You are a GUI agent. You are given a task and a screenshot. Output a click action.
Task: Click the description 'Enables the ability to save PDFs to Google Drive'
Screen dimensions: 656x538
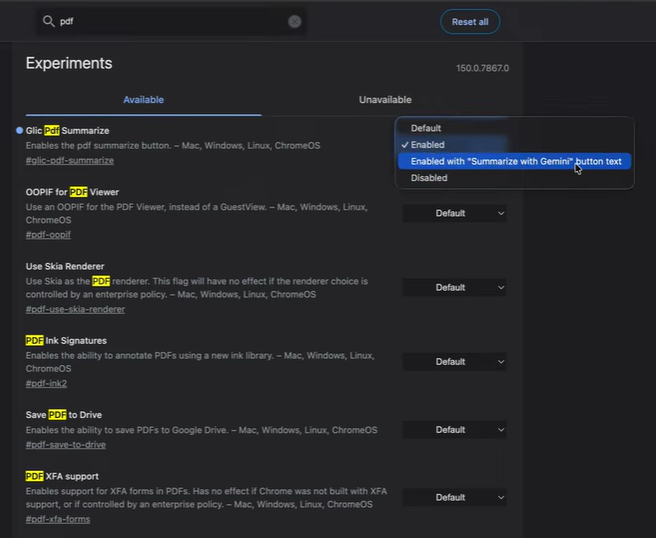coord(126,430)
